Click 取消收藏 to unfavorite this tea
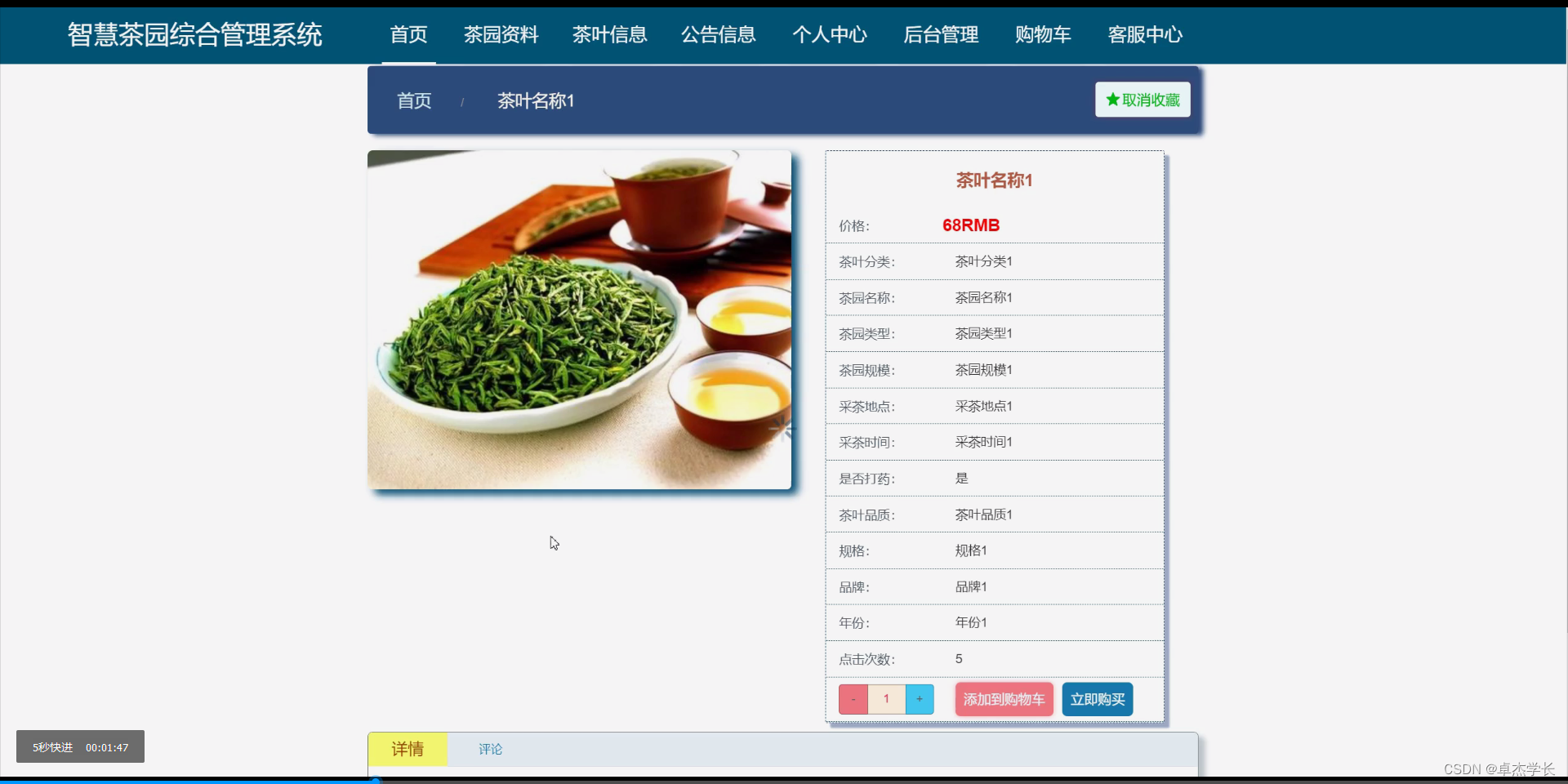Viewport: 1568px width, 784px height. (1142, 100)
